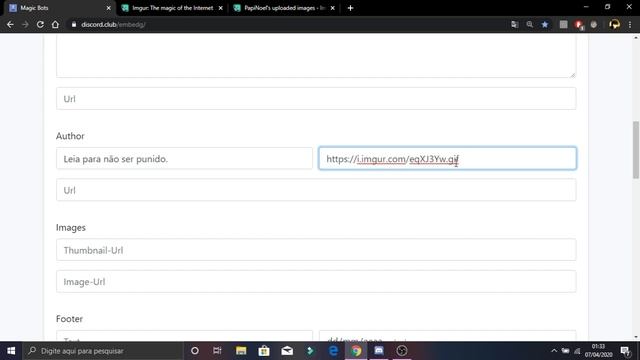
Task: Click the 'Images' section label
Action: click(71, 227)
